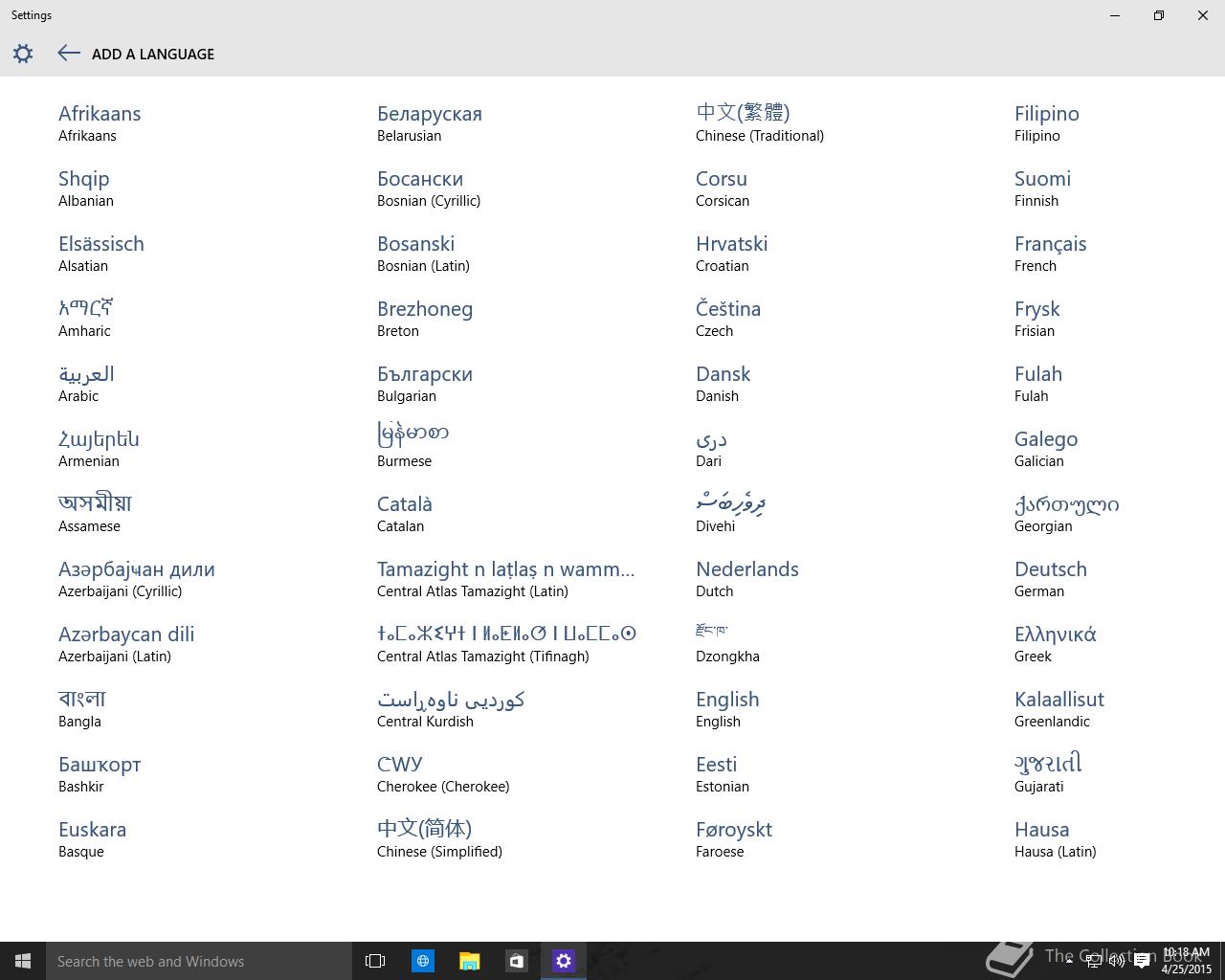This screenshot has height=980, width=1225.
Task: Select the Dzongkha language entry
Action: [x=727, y=644]
